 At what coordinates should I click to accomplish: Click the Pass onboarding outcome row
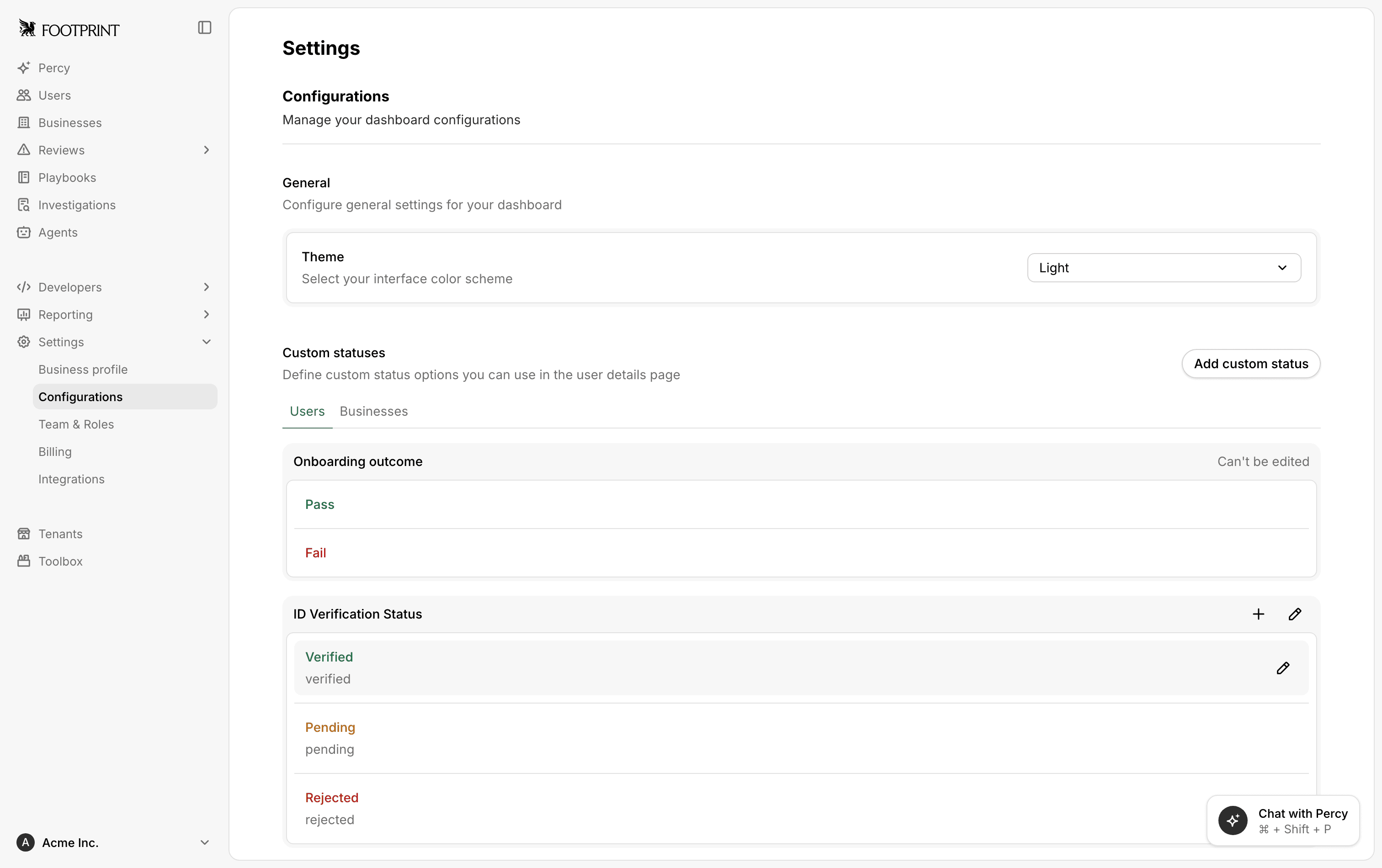click(801, 505)
